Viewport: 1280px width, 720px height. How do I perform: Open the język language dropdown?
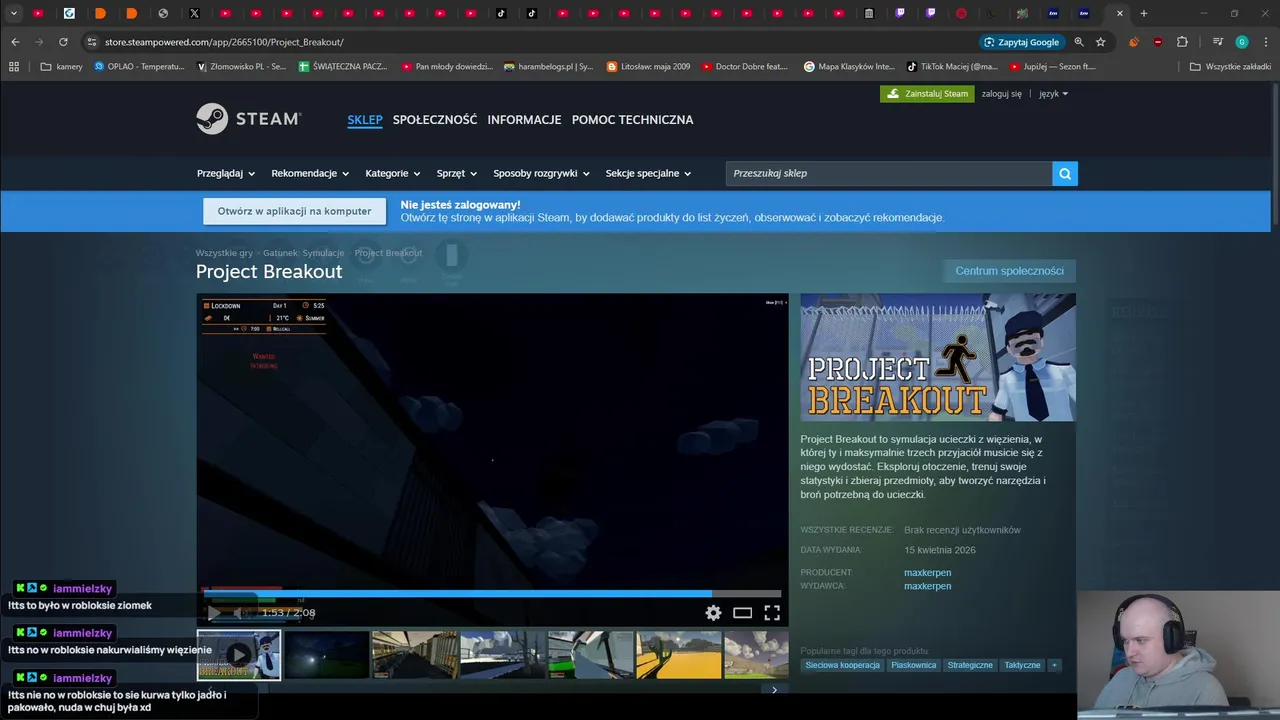1053,94
